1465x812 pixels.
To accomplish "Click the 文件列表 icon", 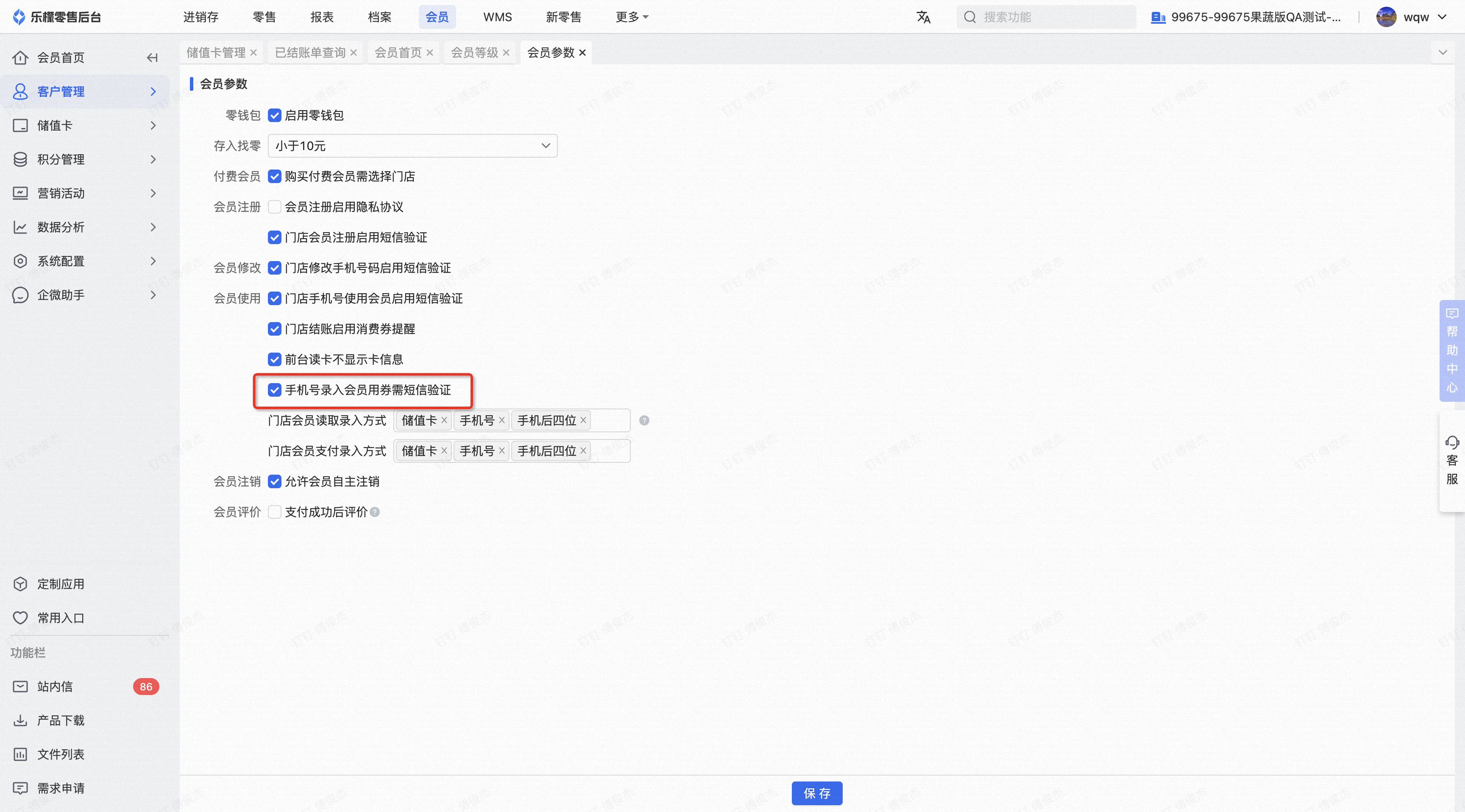I will (x=20, y=754).
